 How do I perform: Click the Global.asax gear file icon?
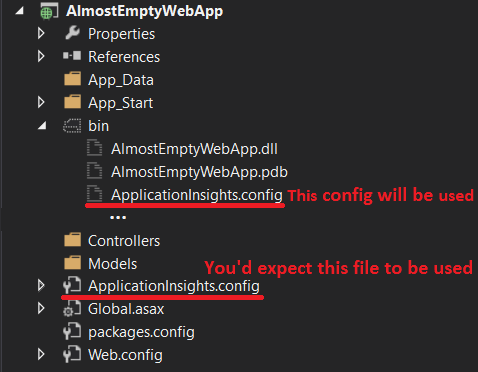tap(72, 308)
